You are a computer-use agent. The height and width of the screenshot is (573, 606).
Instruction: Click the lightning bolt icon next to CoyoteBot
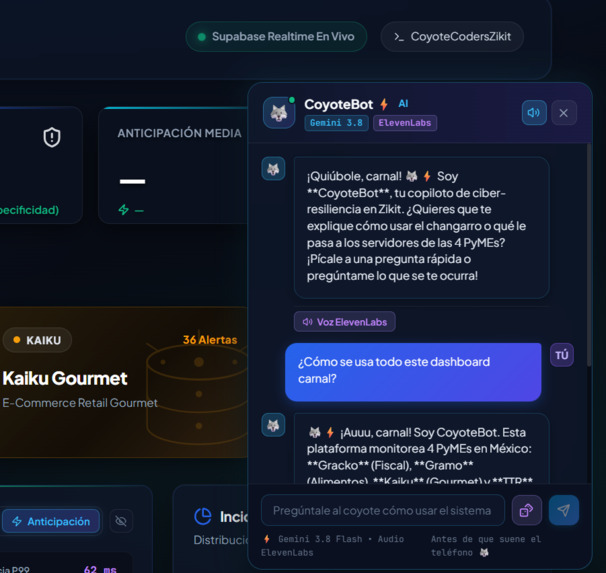(x=384, y=104)
